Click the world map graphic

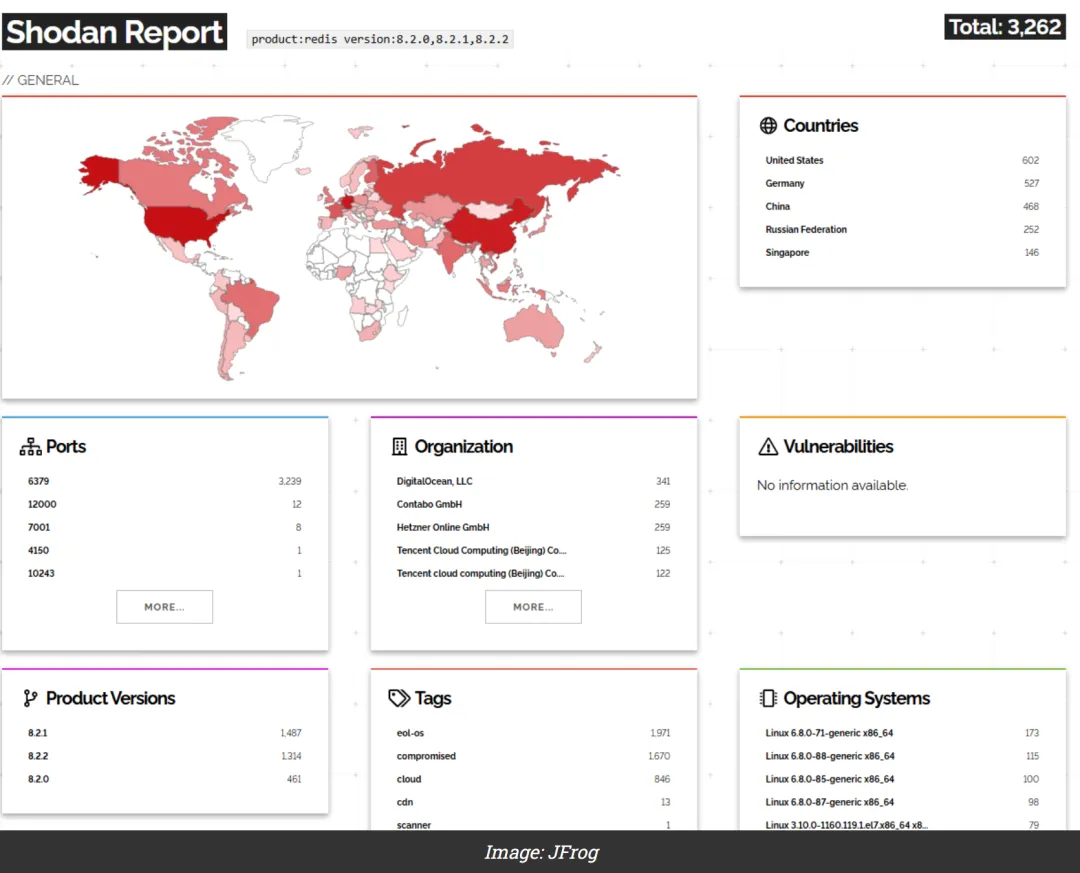pyautogui.click(x=349, y=247)
